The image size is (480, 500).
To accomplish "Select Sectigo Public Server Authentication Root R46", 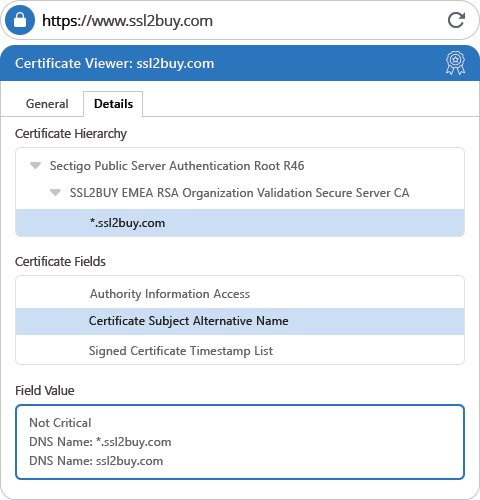I will point(177,166).
